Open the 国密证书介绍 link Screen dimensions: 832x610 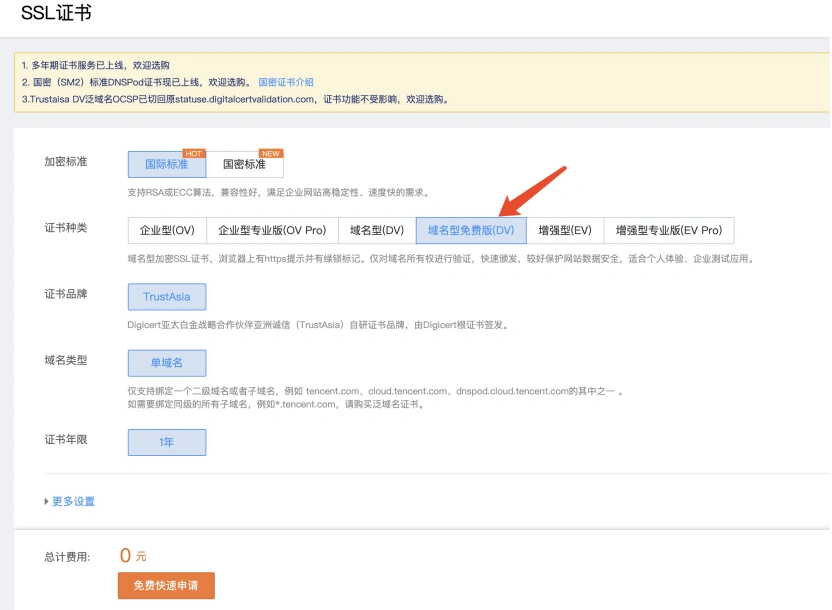[x=286, y=82]
